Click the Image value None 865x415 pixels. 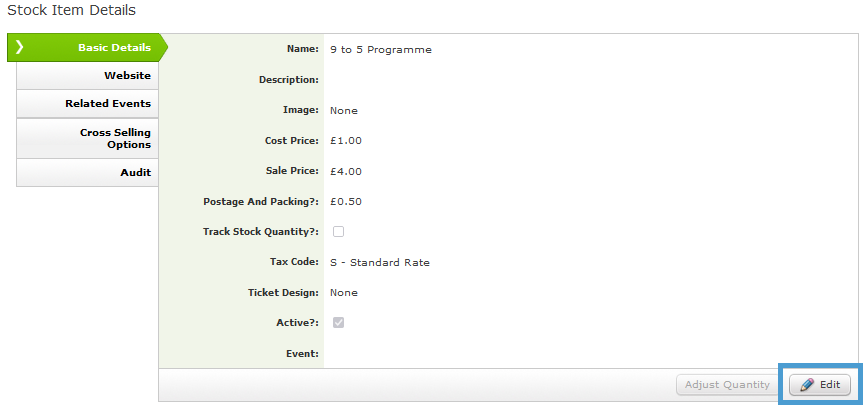[x=344, y=110]
